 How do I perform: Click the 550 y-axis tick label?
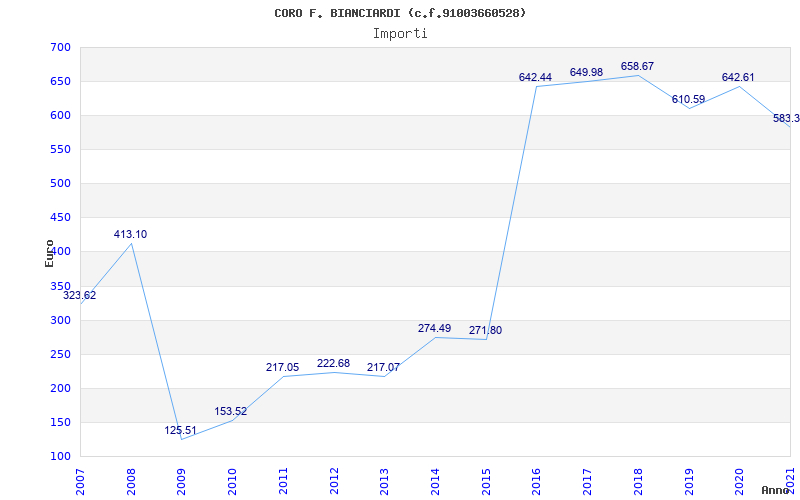[60, 150]
